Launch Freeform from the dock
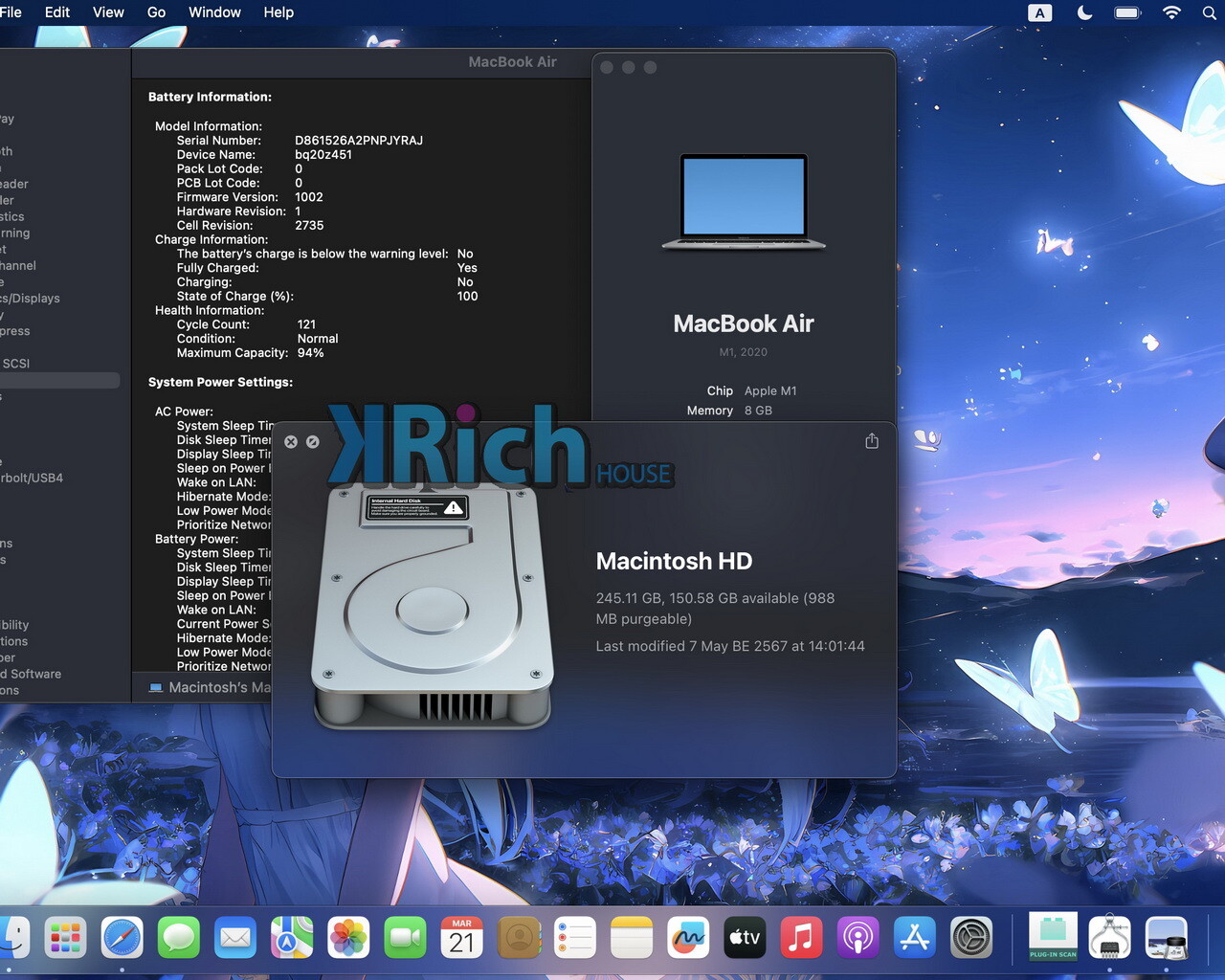The image size is (1225, 980). click(688, 938)
